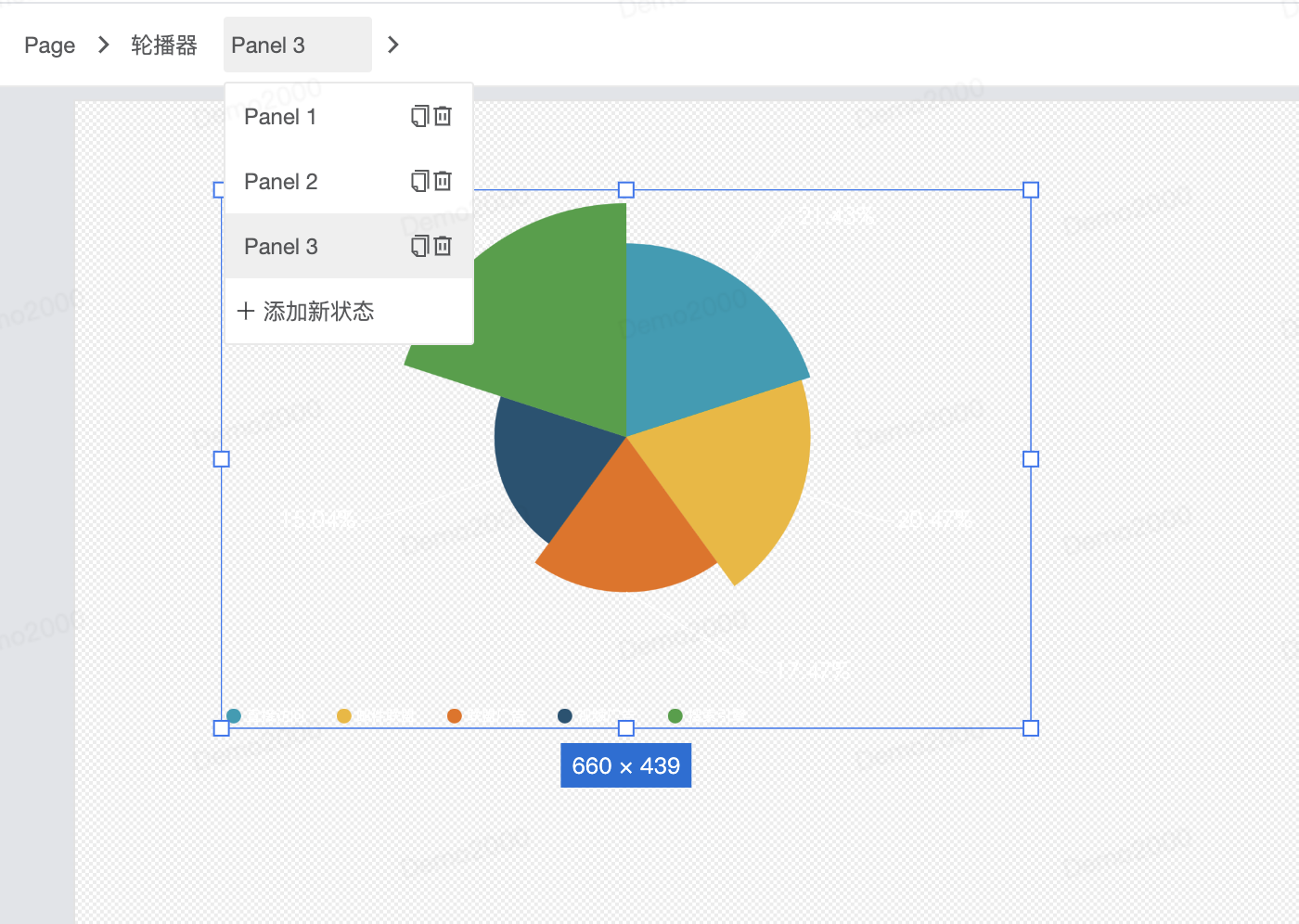Toggle the teal legend marker
Screen dimensions: 1299x924
click(234, 715)
